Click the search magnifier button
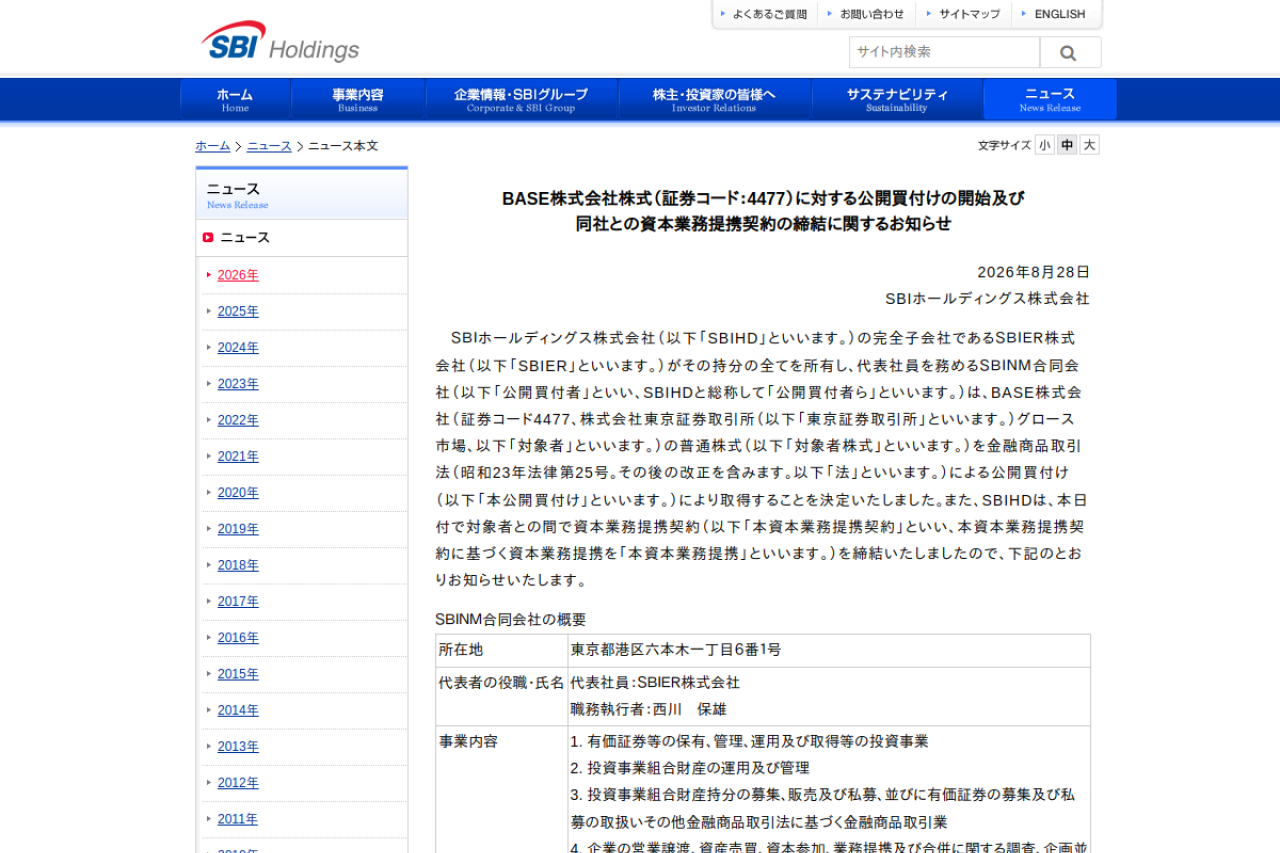This screenshot has height=853, width=1280. click(1070, 52)
